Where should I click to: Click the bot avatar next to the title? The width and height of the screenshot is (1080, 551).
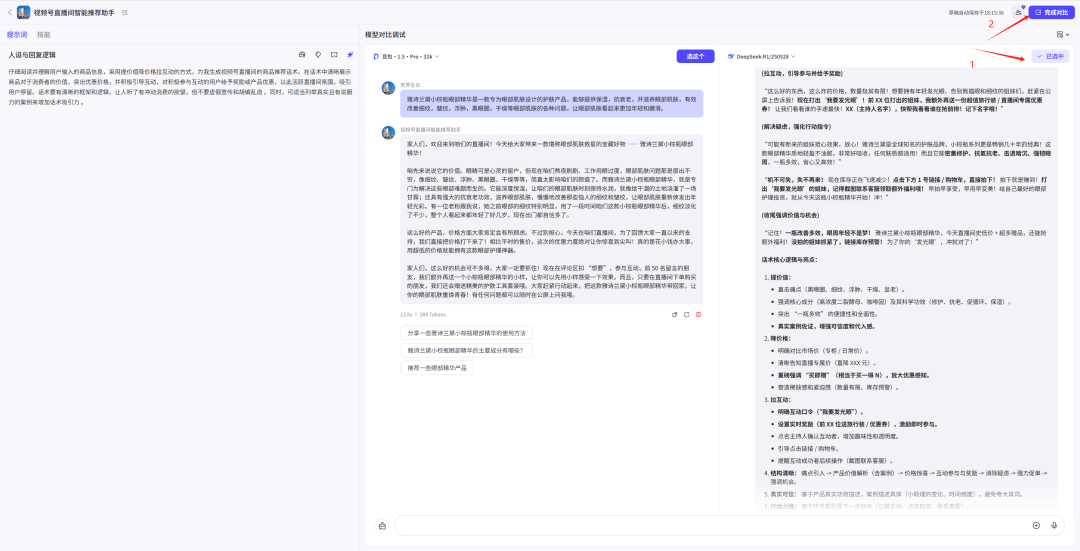click(x=23, y=12)
